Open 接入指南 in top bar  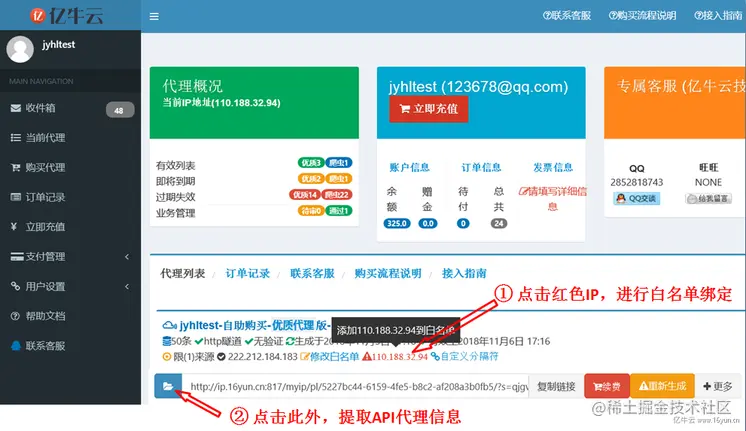pyautogui.click(x=718, y=16)
